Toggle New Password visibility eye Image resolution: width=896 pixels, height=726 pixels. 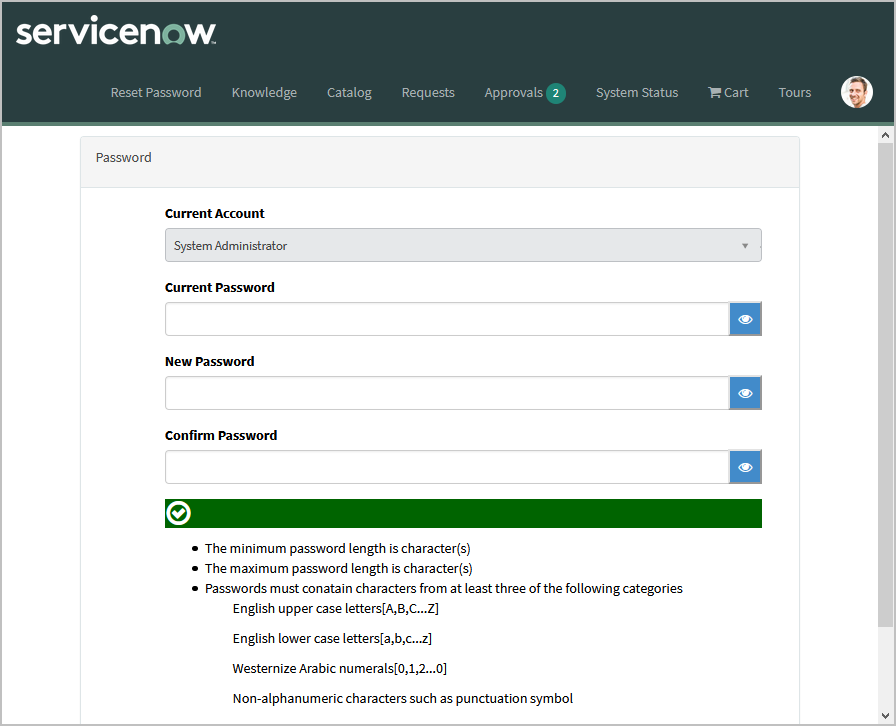point(745,393)
